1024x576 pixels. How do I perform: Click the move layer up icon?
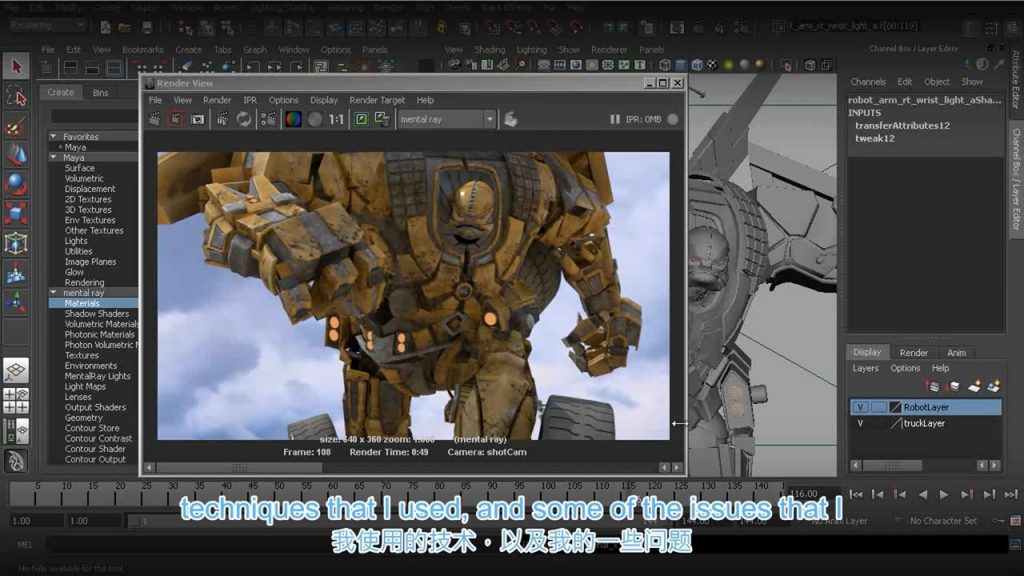pyautogui.click(x=933, y=387)
